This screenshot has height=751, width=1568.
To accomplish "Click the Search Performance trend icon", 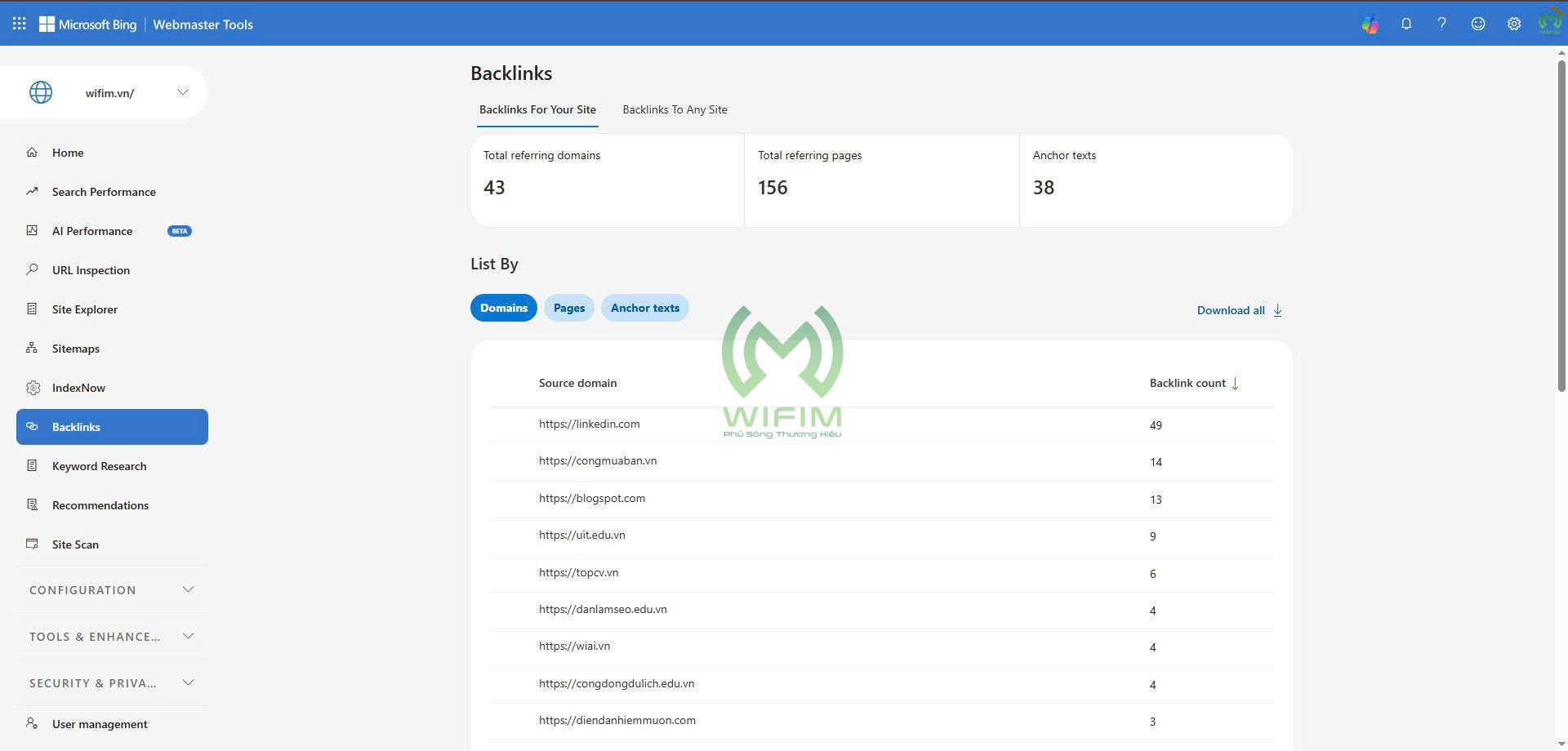I will (x=32, y=191).
